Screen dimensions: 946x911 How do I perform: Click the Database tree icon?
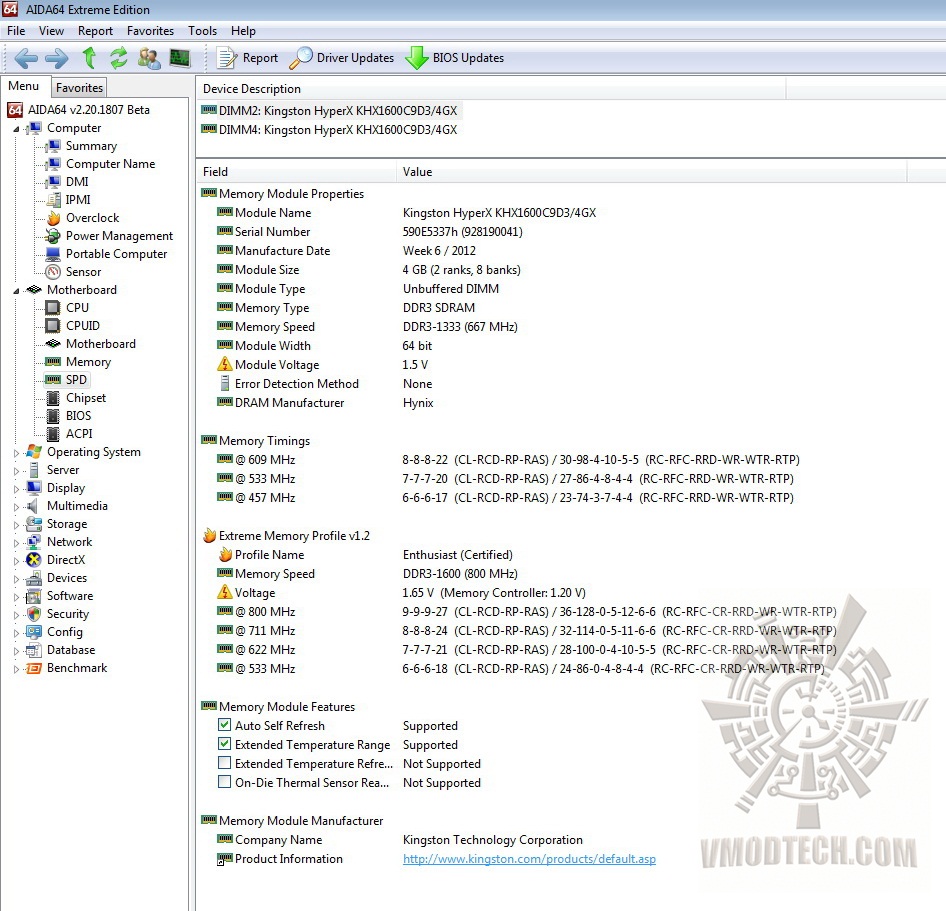click(34, 650)
